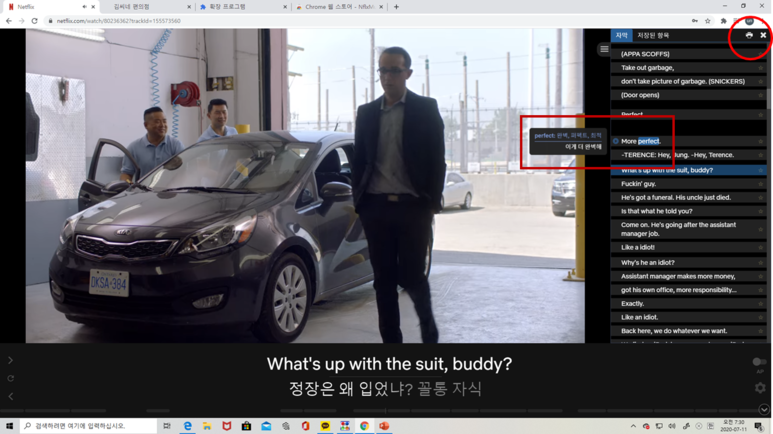
Task: Switch to the Chrome 웹 스토어 browser tab
Action: [338, 7]
